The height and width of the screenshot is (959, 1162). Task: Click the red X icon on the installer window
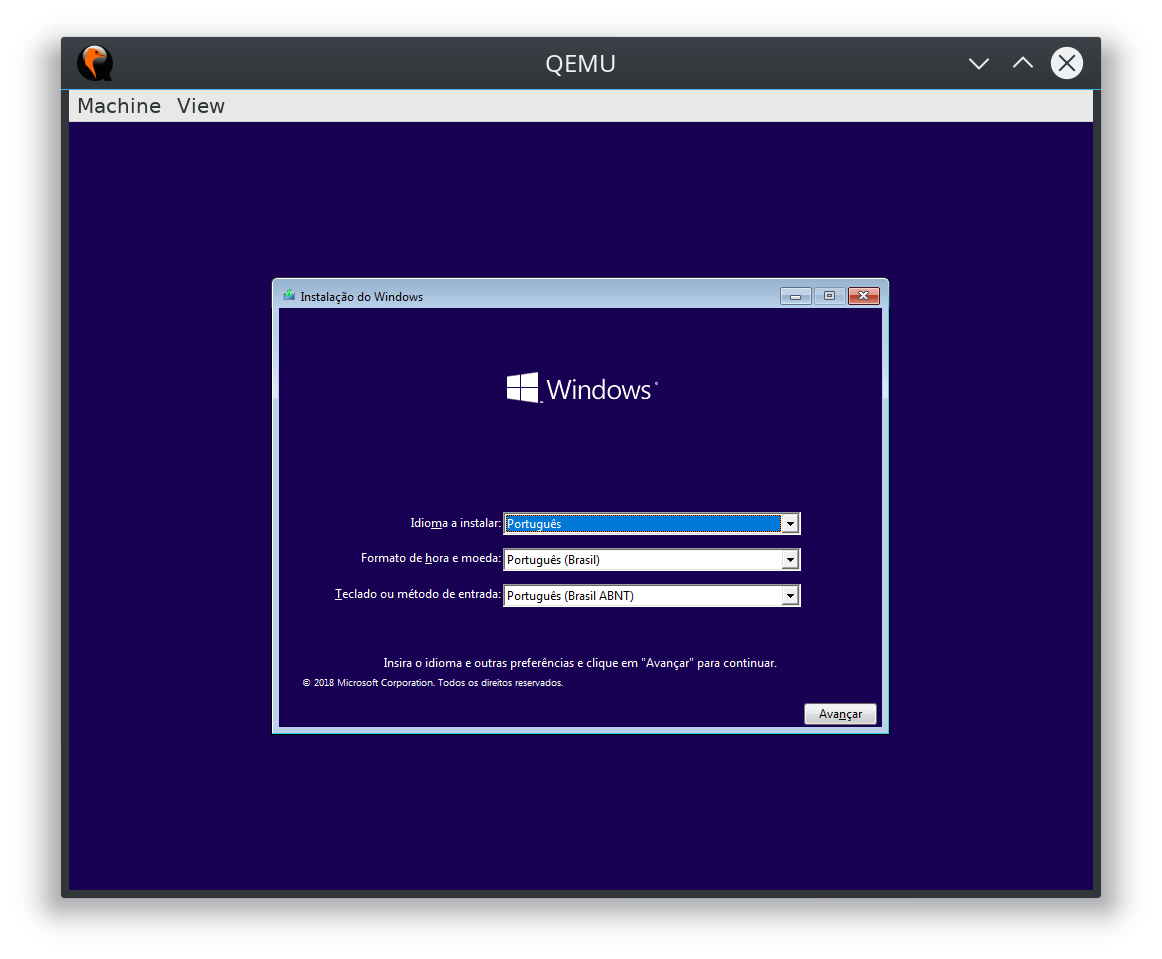863,296
